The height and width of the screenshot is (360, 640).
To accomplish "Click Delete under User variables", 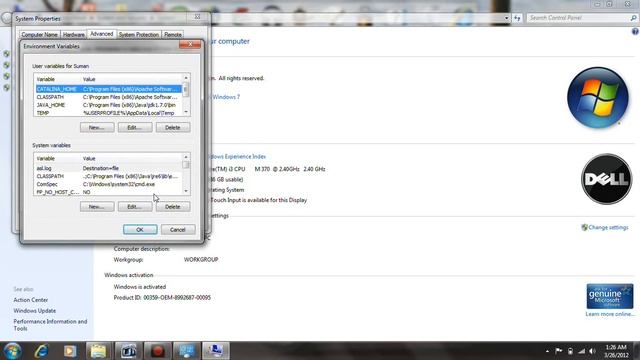I will tap(173, 127).
